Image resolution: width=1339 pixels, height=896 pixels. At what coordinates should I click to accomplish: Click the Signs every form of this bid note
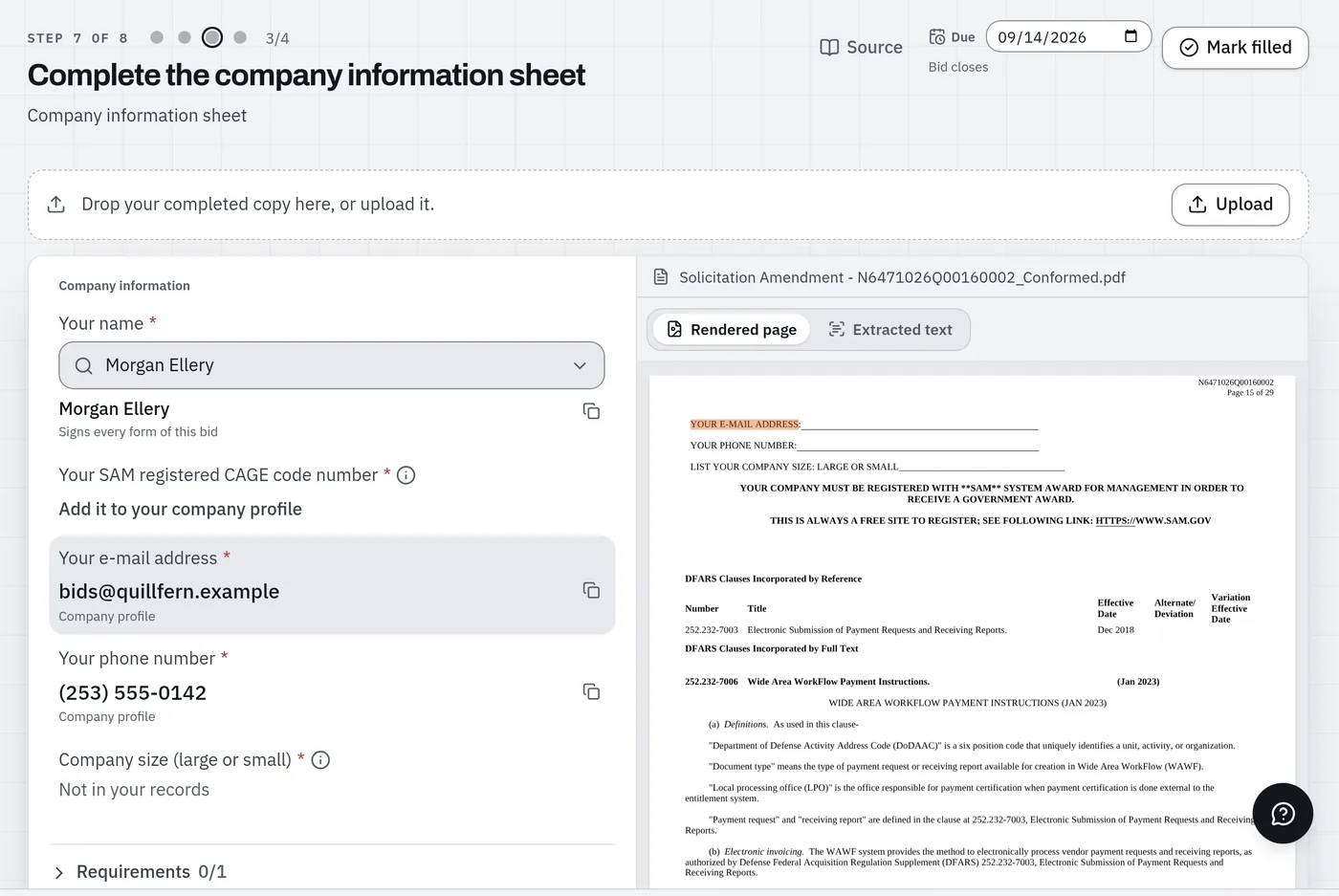point(138,432)
